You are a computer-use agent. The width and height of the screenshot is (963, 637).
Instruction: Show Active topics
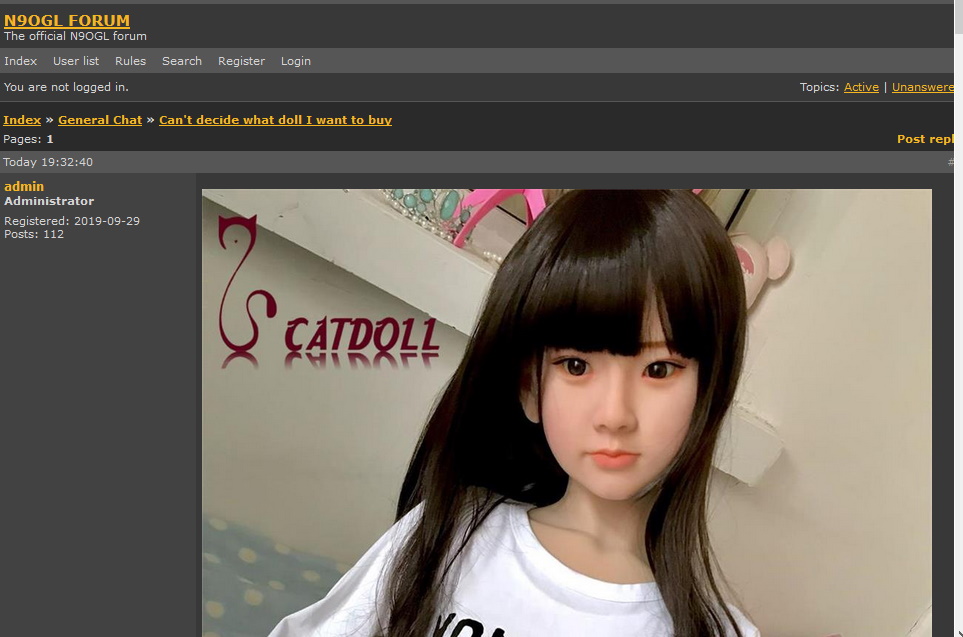pos(861,87)
